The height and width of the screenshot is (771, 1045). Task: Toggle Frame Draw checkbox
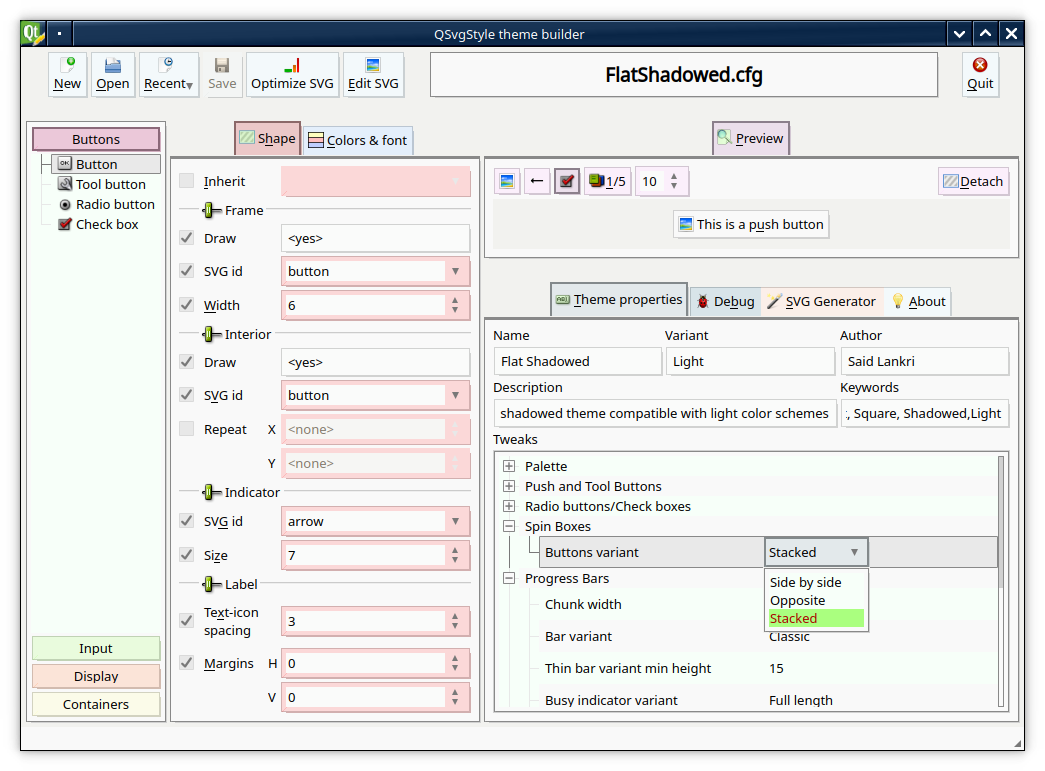(x=187, y=238)
